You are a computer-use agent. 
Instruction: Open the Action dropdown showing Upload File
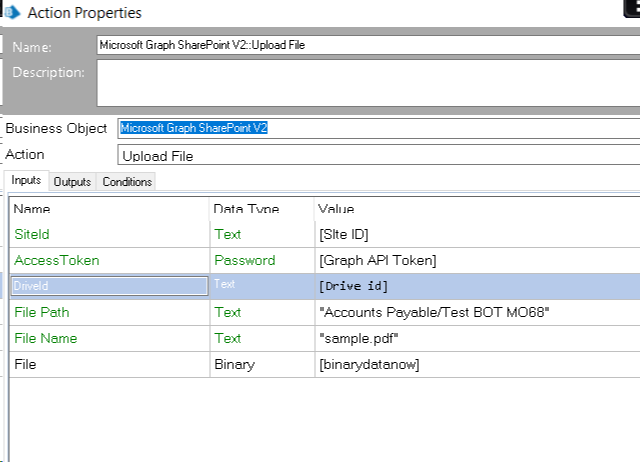[x=378, y=156]
